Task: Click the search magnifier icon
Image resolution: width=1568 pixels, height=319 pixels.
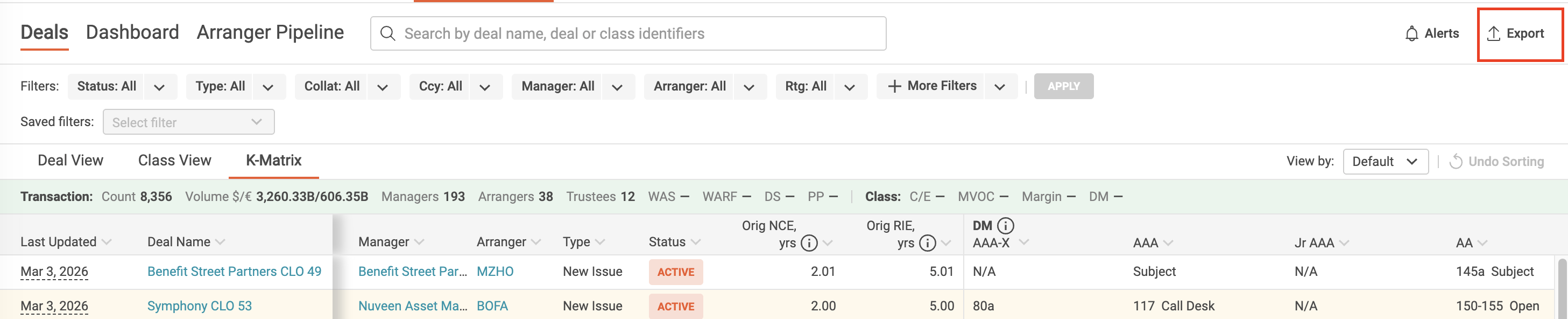Action: (x=388, y=33)
